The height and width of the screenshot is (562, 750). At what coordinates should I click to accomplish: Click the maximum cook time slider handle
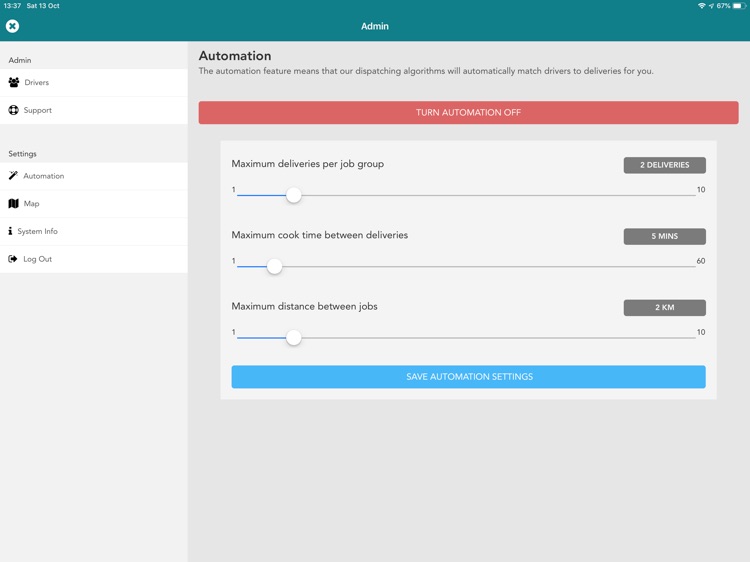(x=275, y=266)
